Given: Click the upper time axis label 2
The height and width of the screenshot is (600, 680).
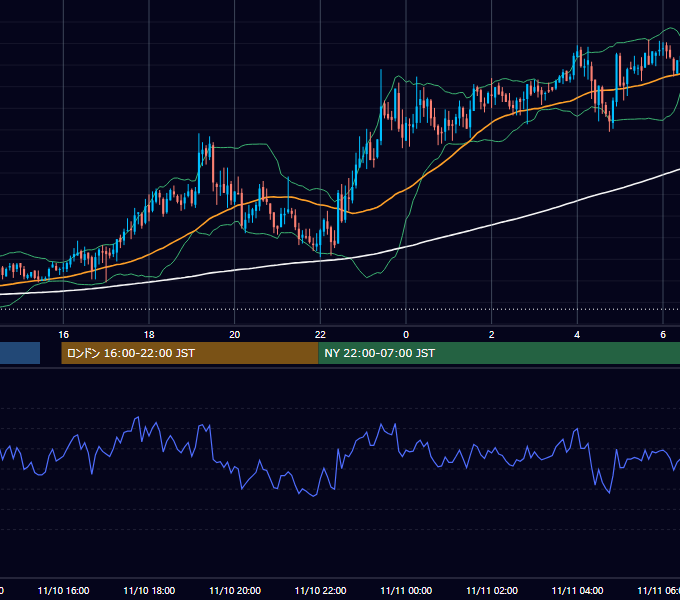Looking at the screenshot, I should click(491, 334).
